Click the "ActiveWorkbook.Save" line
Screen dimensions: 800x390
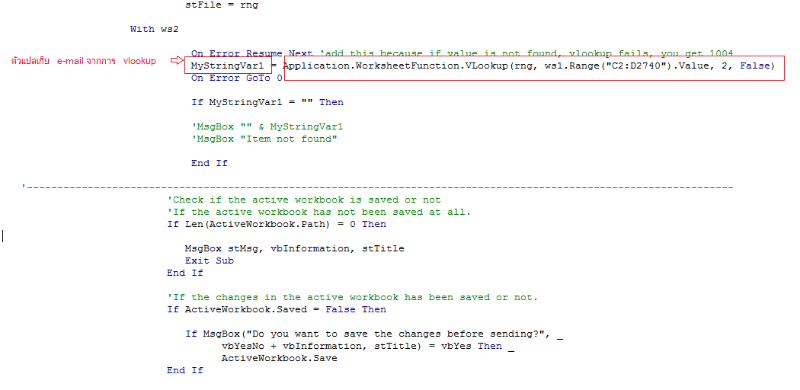coord(279,358)
